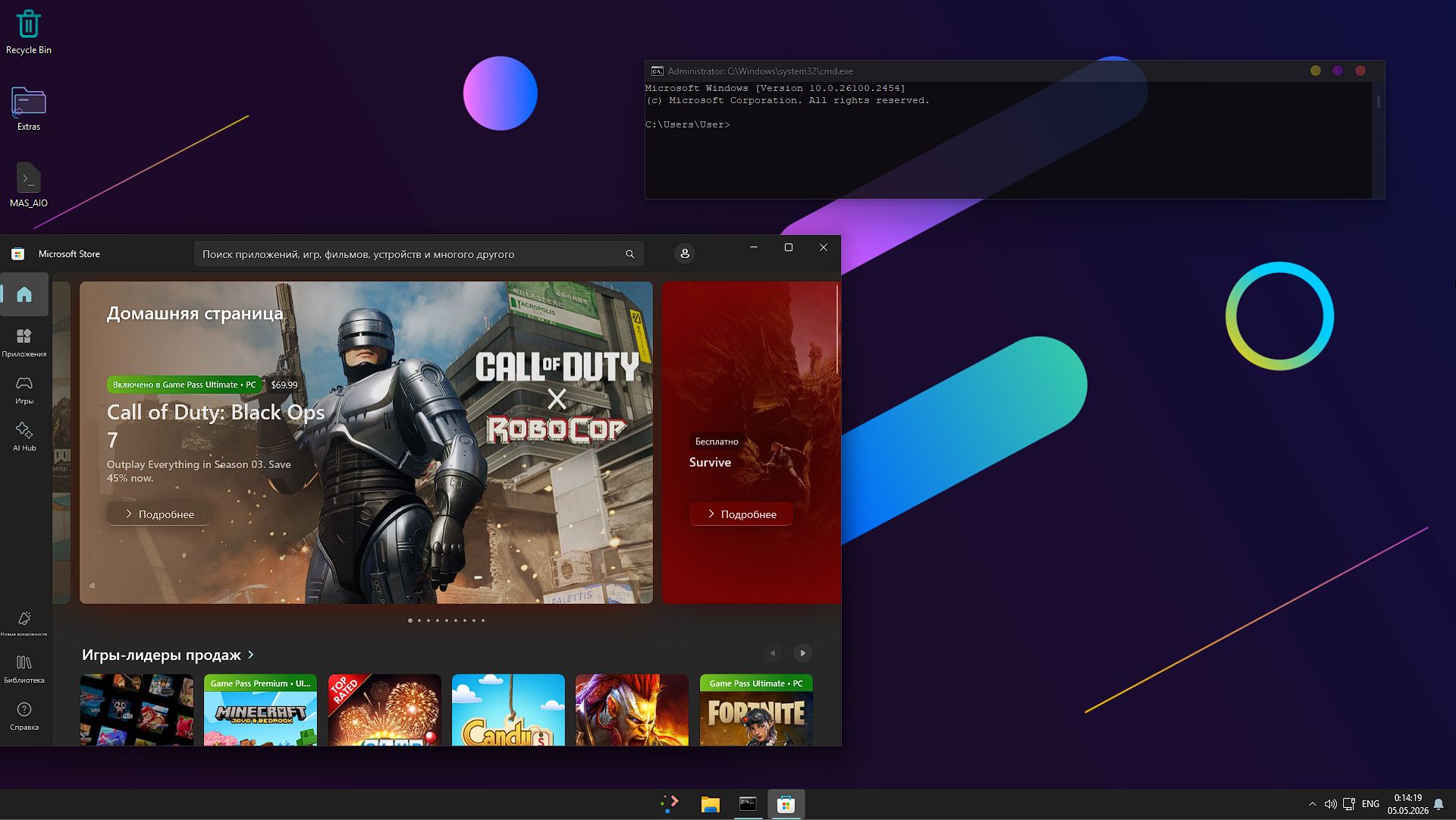Viewport: 1456px width, 820px height.
Task: Click the Survive title on red banner
Action: [x=710, y=462]
